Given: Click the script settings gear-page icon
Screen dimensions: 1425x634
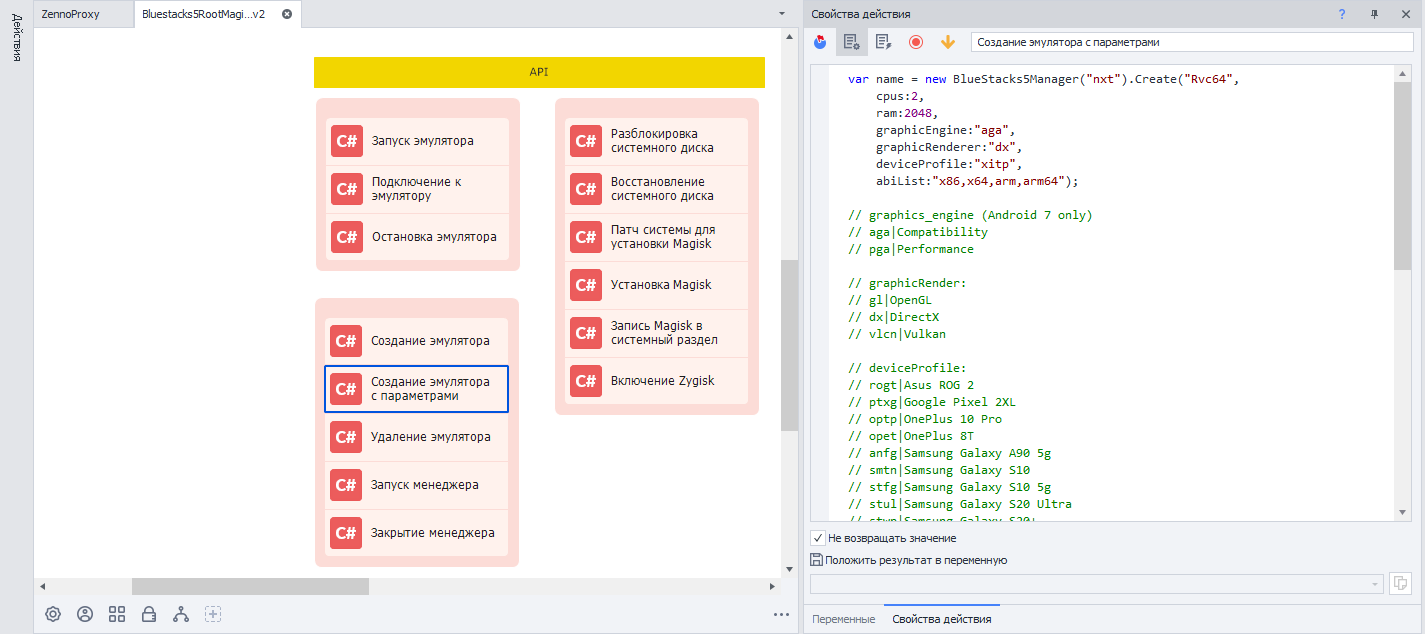Looking at the screenshot, I should coord(852,42).
